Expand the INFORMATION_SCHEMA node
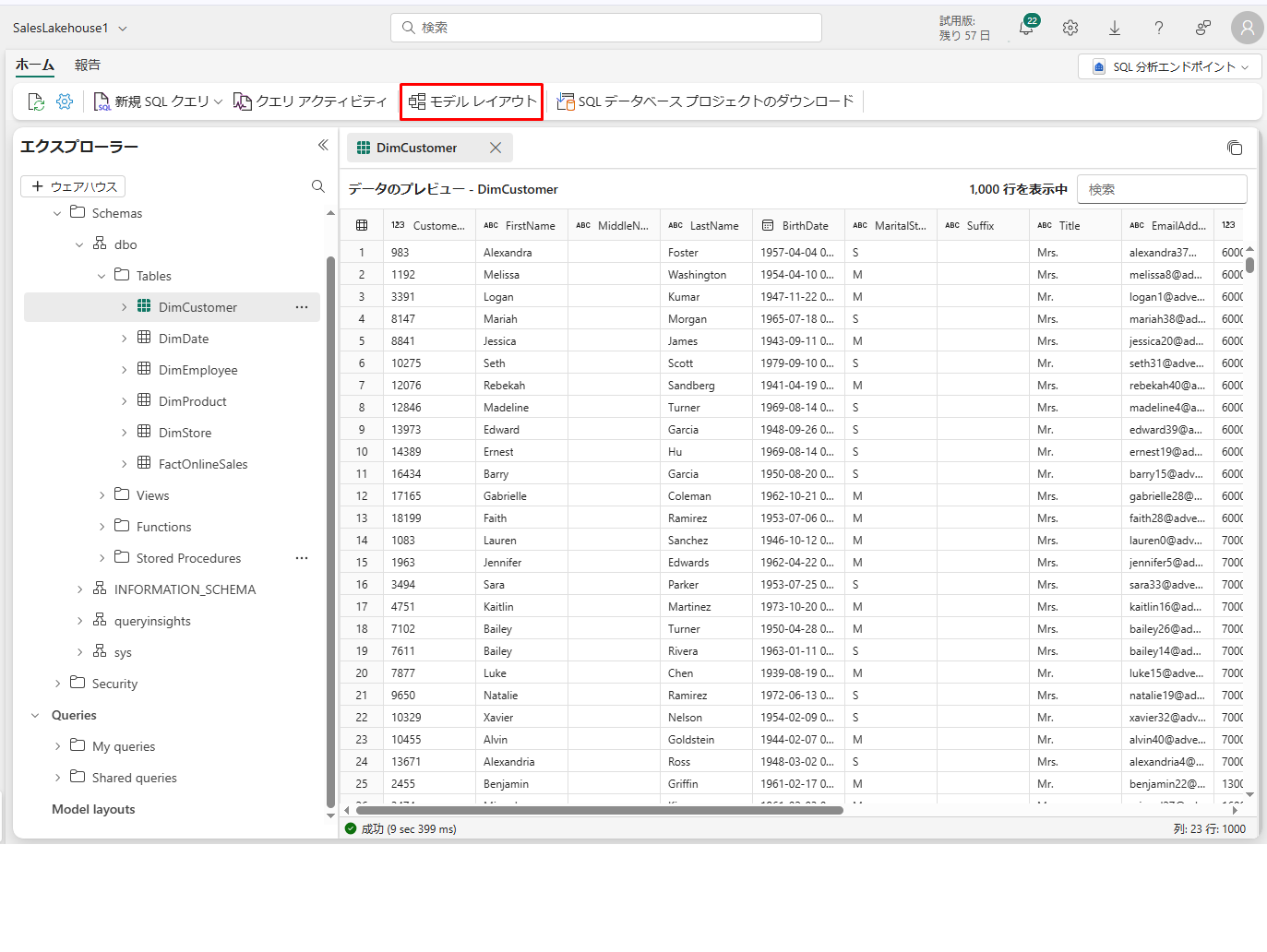1267x952 pixels. (79, 589)
